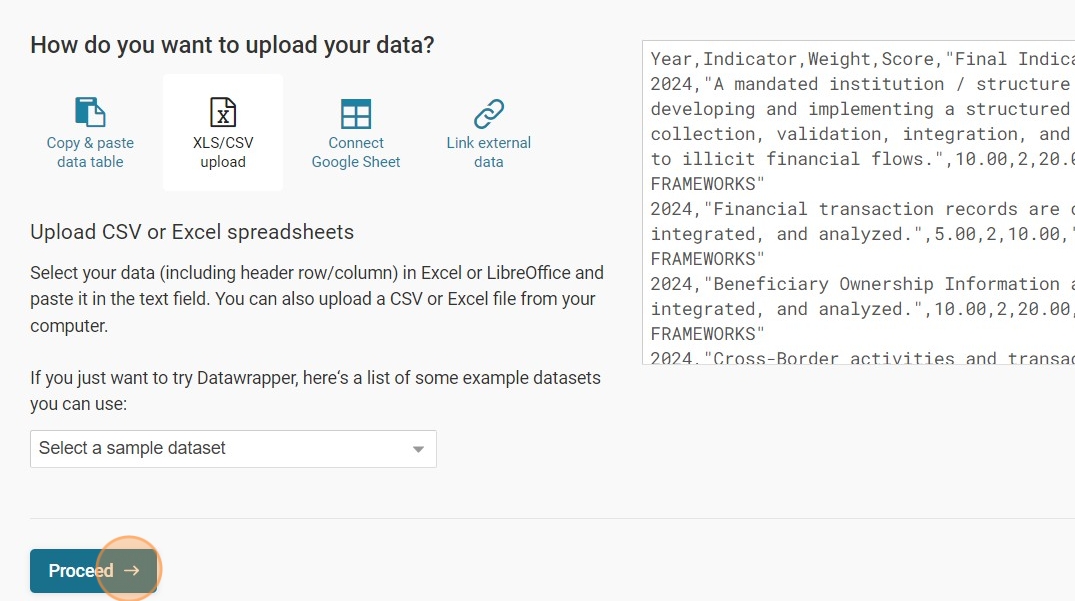The width and height of the screenshot is (1075, 601).
Task: Click the heading "How do you want to upload your data?"
Action: coord(232,45)
